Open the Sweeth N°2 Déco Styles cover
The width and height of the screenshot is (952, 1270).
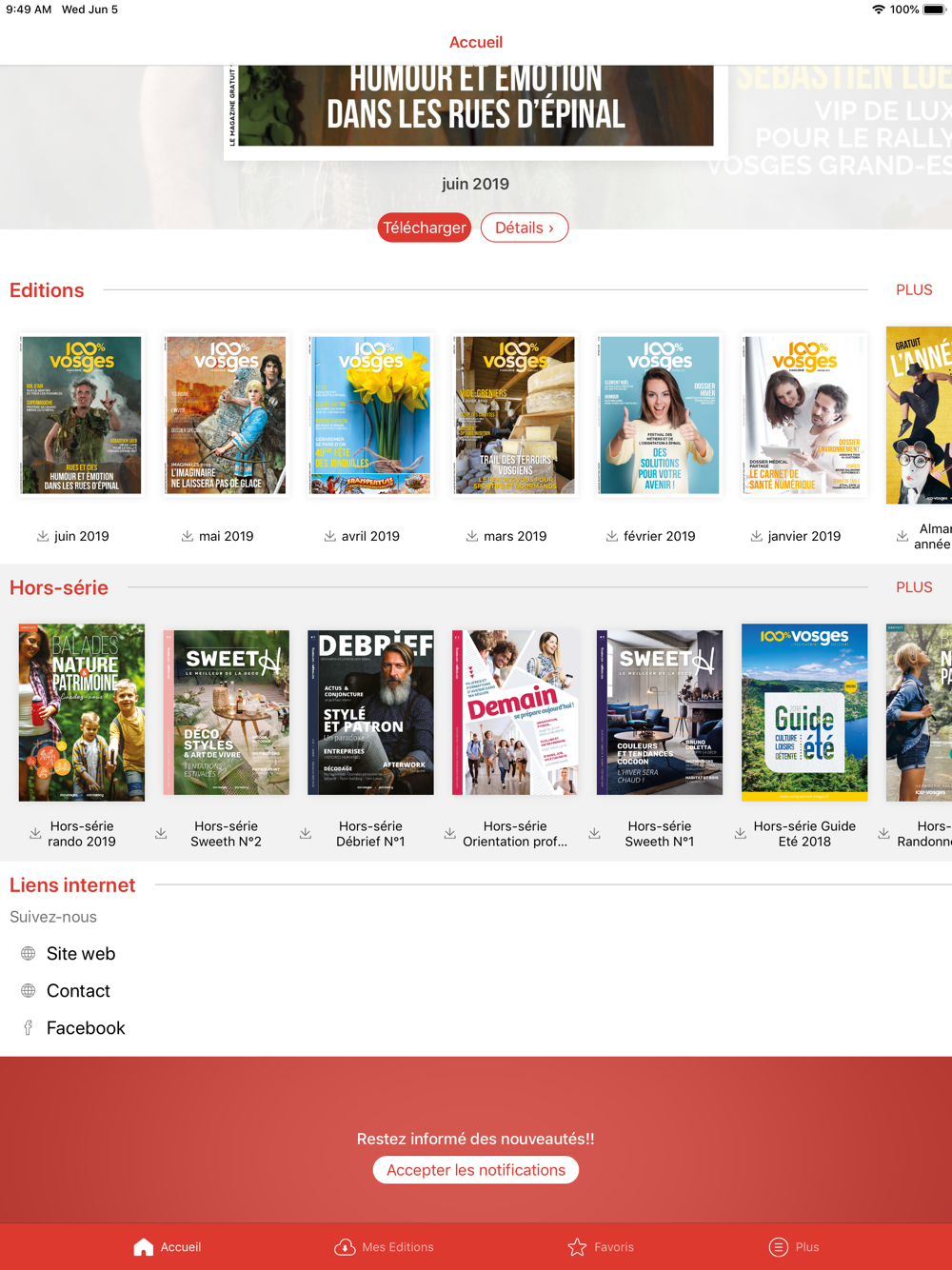[227, 712]
